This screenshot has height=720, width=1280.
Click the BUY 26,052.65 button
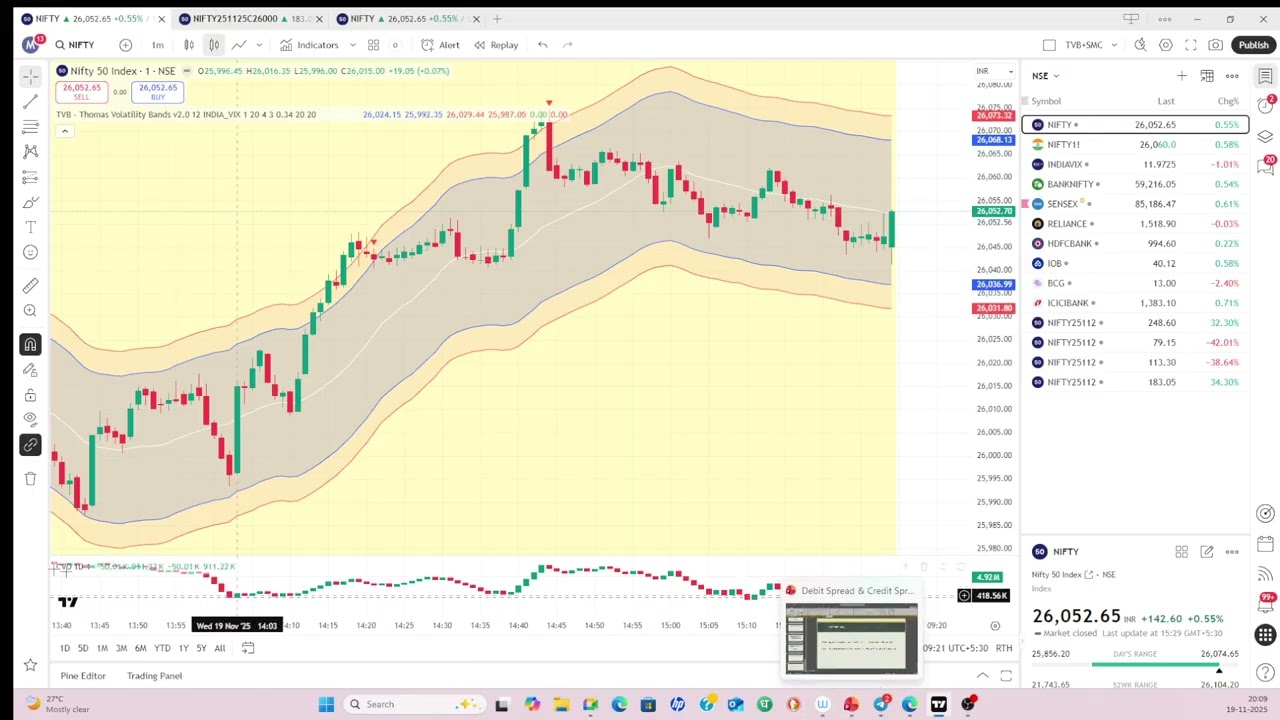[x=158, y=92]
